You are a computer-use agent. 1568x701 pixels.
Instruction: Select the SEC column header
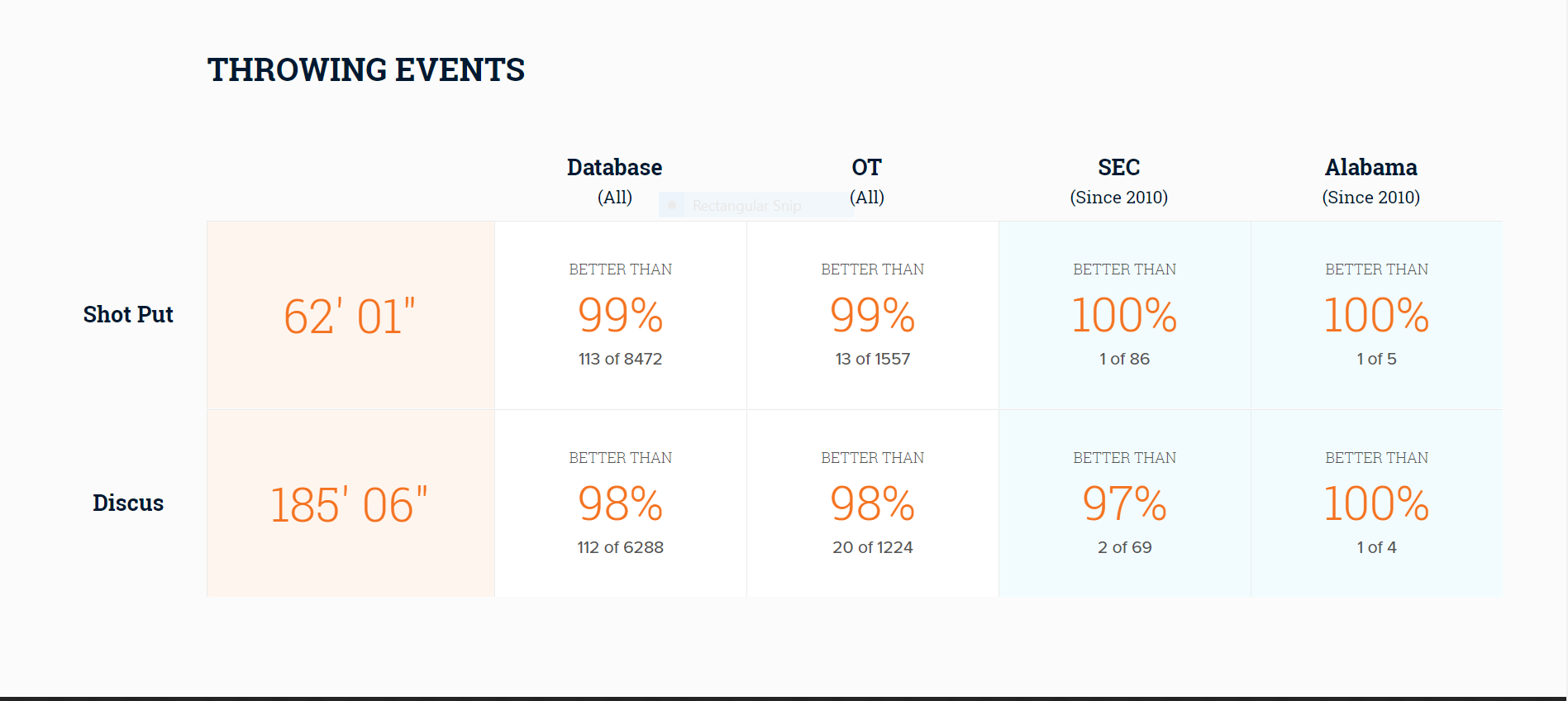coord(1119,168)
